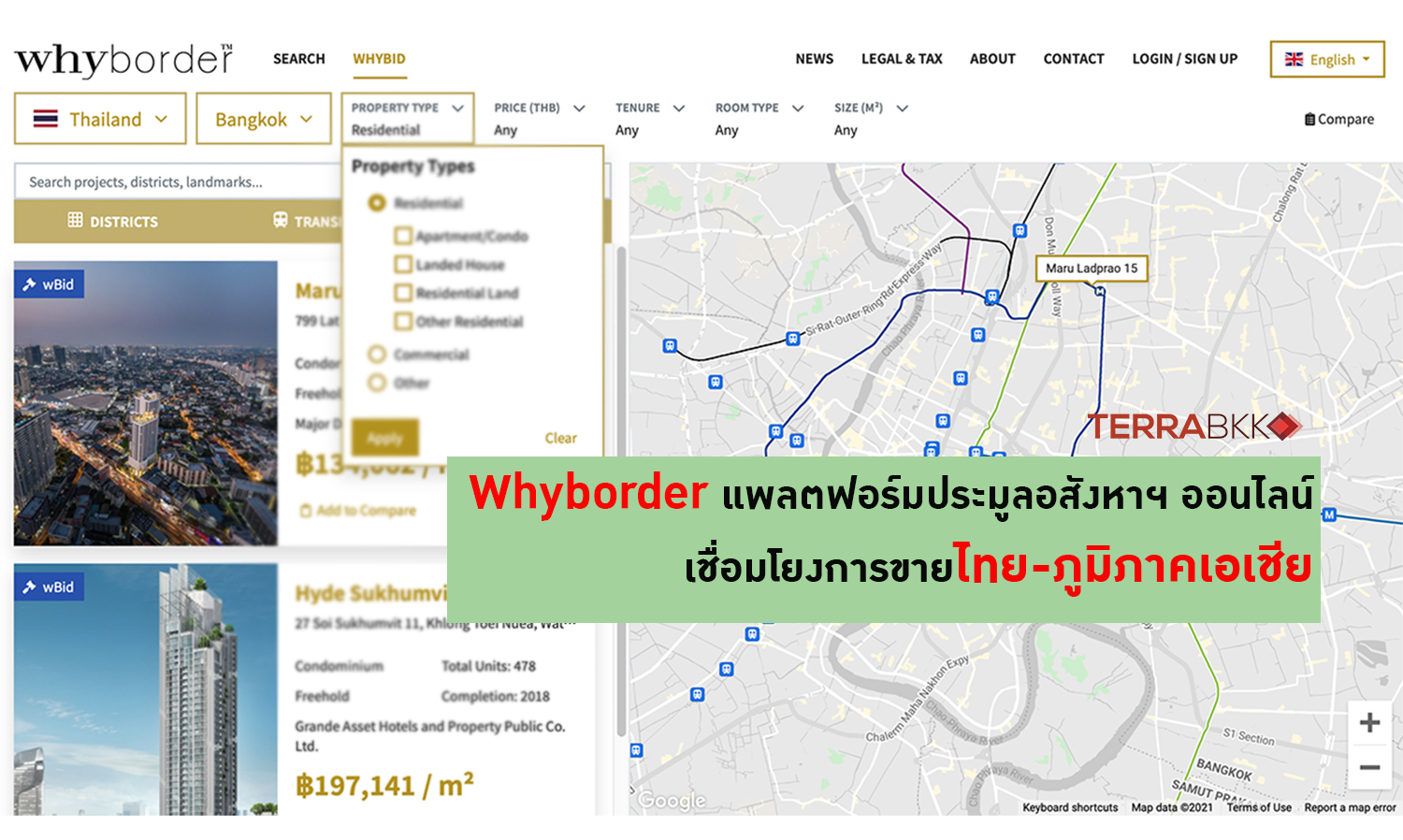Expand the Size (M²) filter

tap(871, 119)
